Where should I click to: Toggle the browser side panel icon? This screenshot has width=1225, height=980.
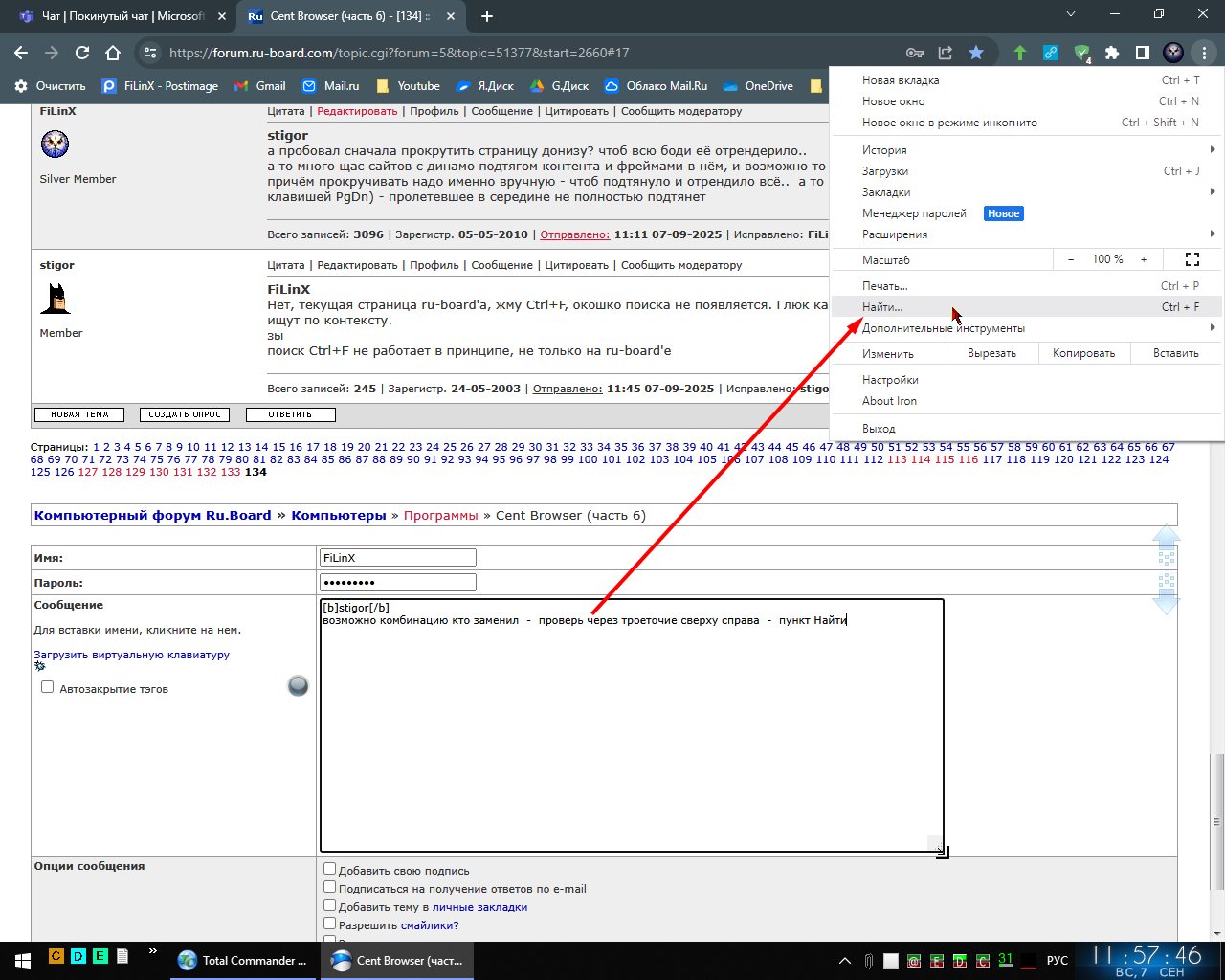(x=1143, y=53)
